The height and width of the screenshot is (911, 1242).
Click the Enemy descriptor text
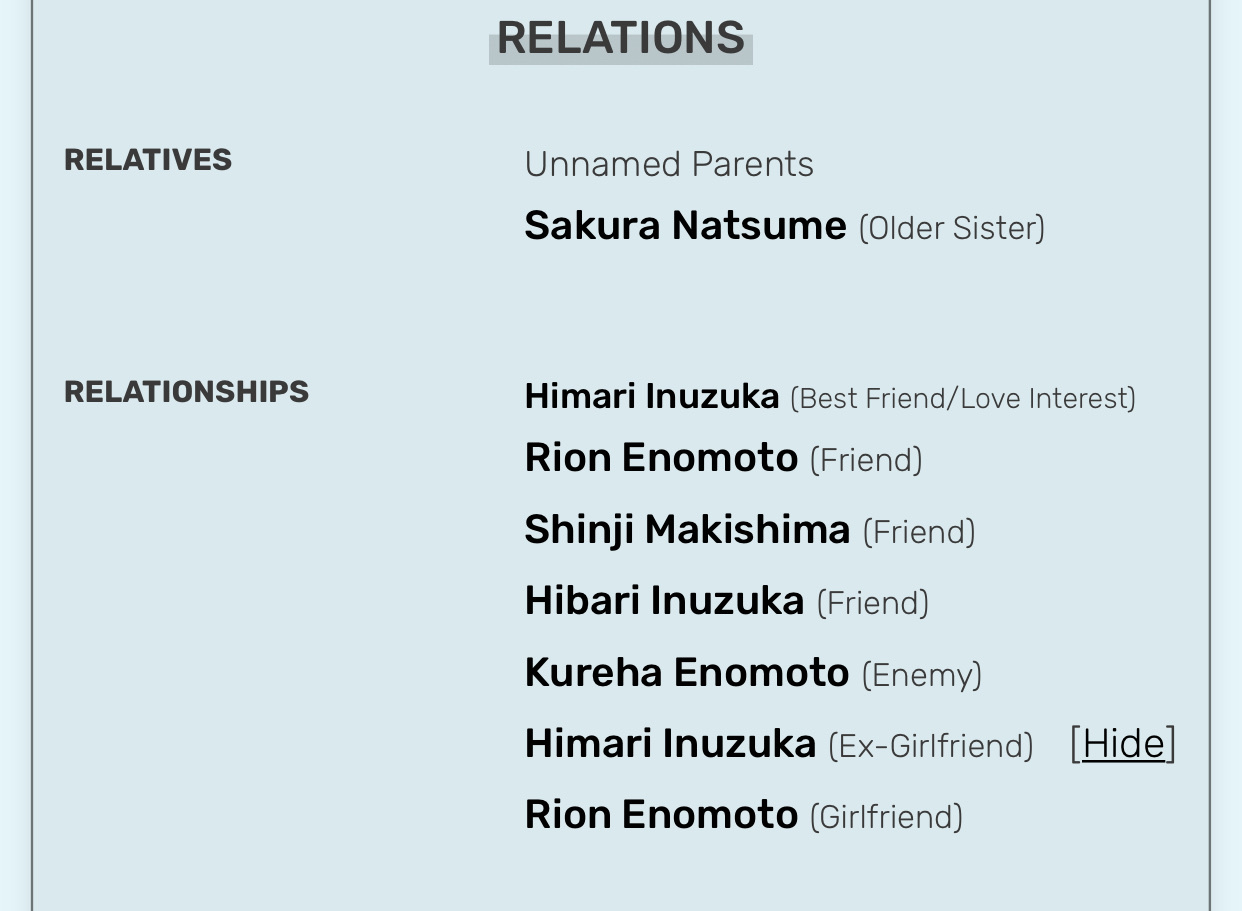coord(922,676)
